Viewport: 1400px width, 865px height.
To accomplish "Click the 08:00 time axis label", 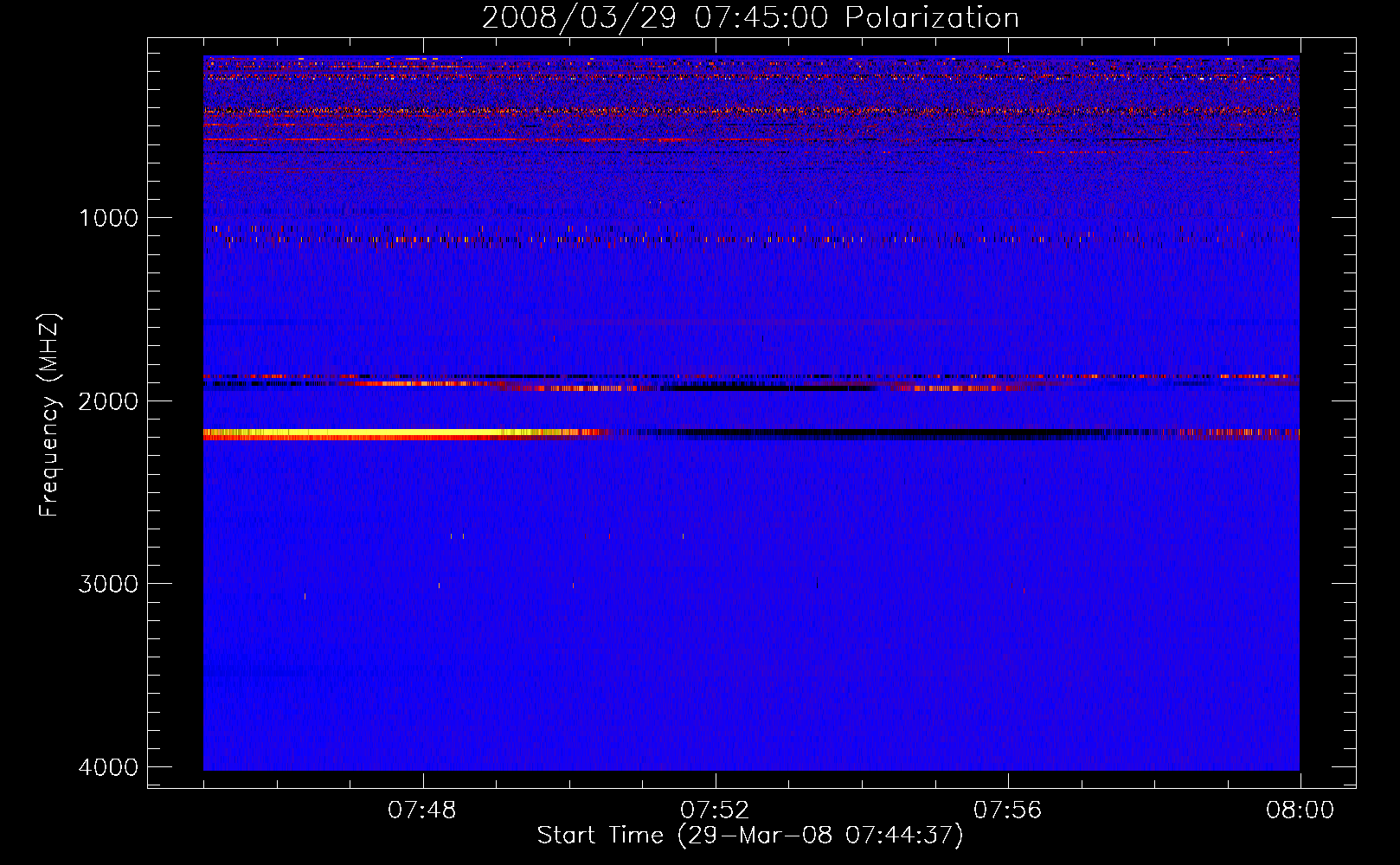I will [x=1300, y=811].
